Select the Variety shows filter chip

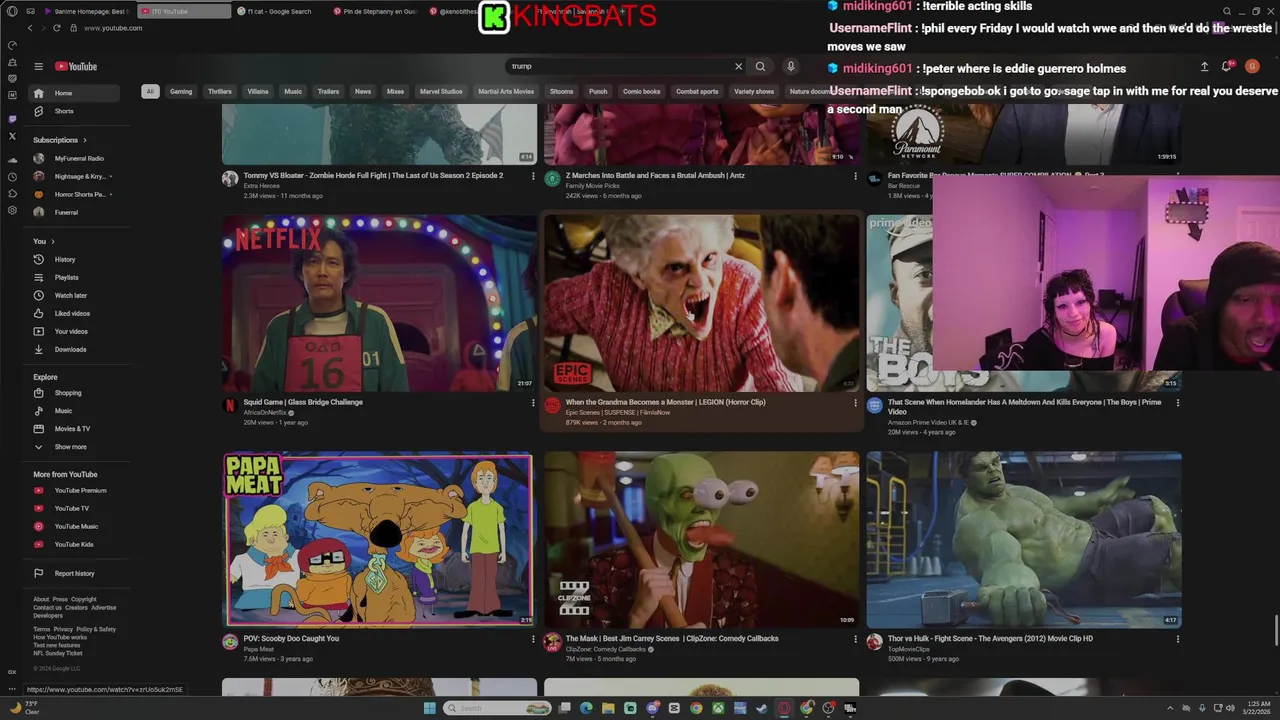(x=754, y=91)
